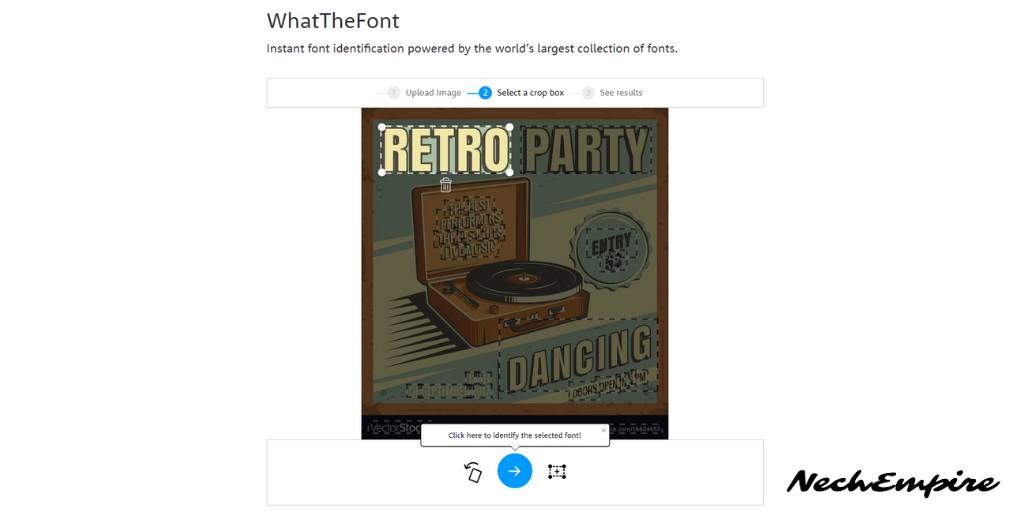
Task: Rotate the uploaded image with rotate icon
Action: (x=473, y=472)
